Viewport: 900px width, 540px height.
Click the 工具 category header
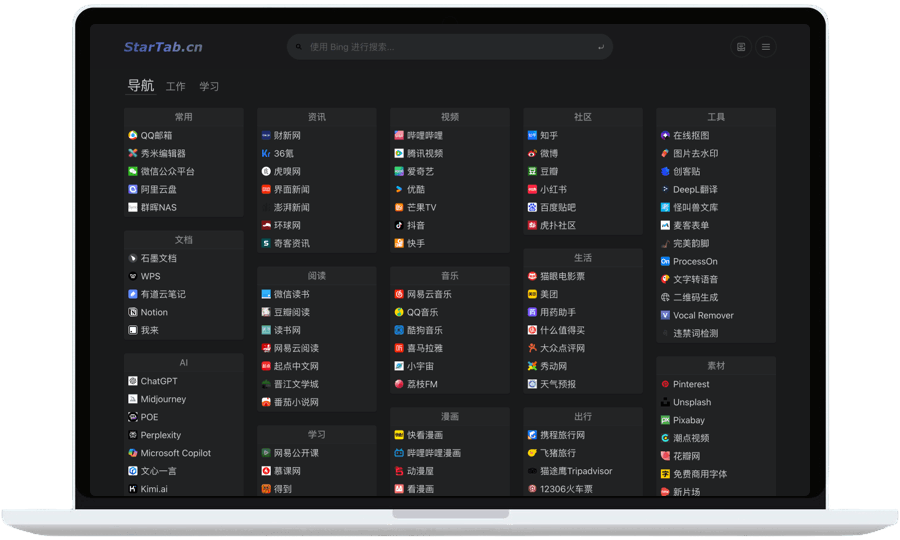[716, 117]
